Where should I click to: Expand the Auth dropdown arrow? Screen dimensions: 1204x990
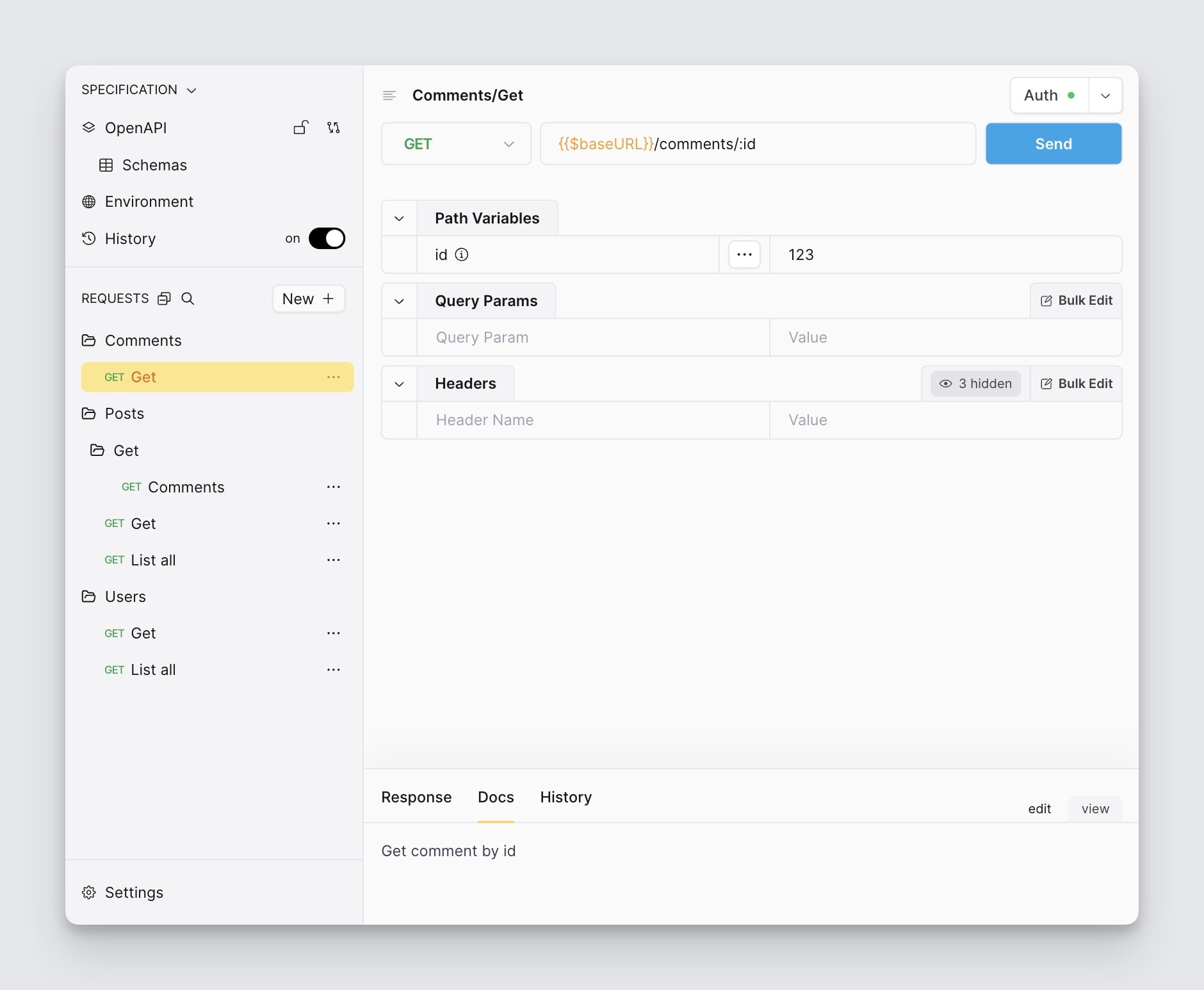coord(1105,95)
